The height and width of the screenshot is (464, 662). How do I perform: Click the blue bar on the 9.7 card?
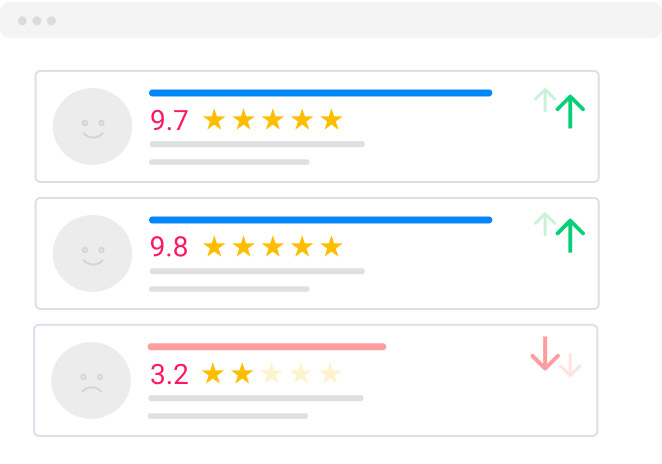(x=320, y=93)
